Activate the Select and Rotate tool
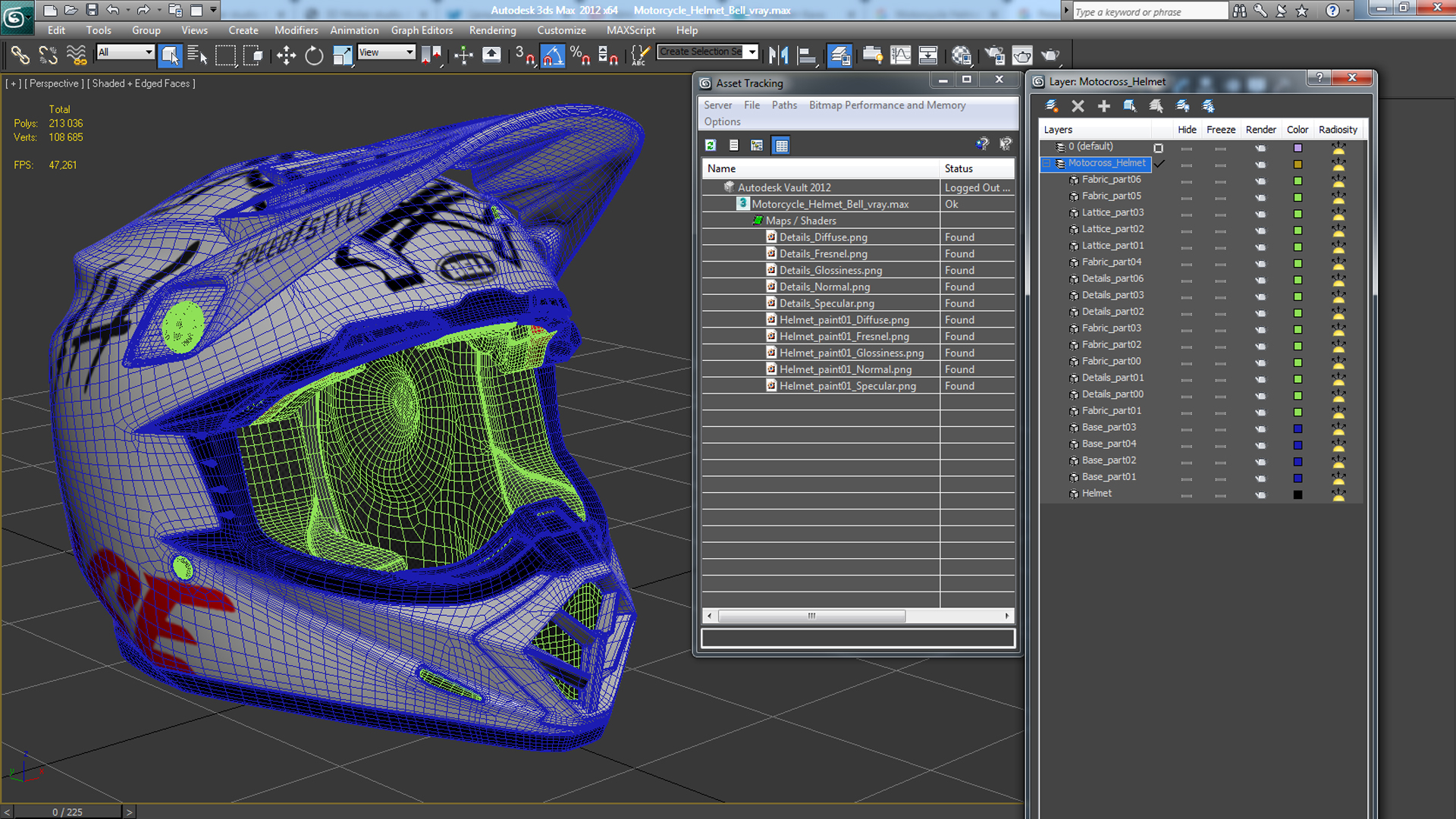Image resolution: width=1456 pixels, height=819 pixels. click(314, 55)
